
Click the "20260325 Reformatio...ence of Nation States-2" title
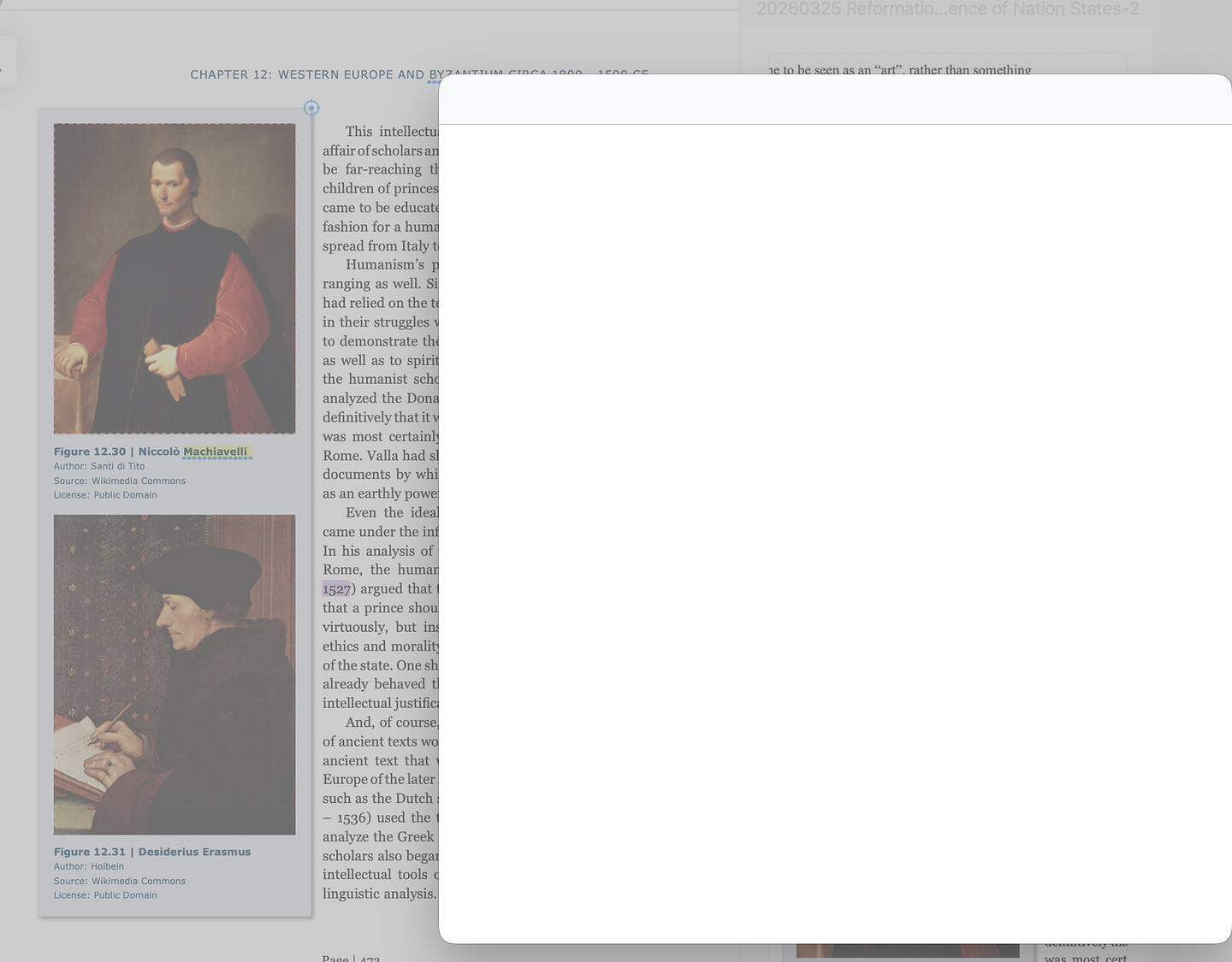pos(948,9)
